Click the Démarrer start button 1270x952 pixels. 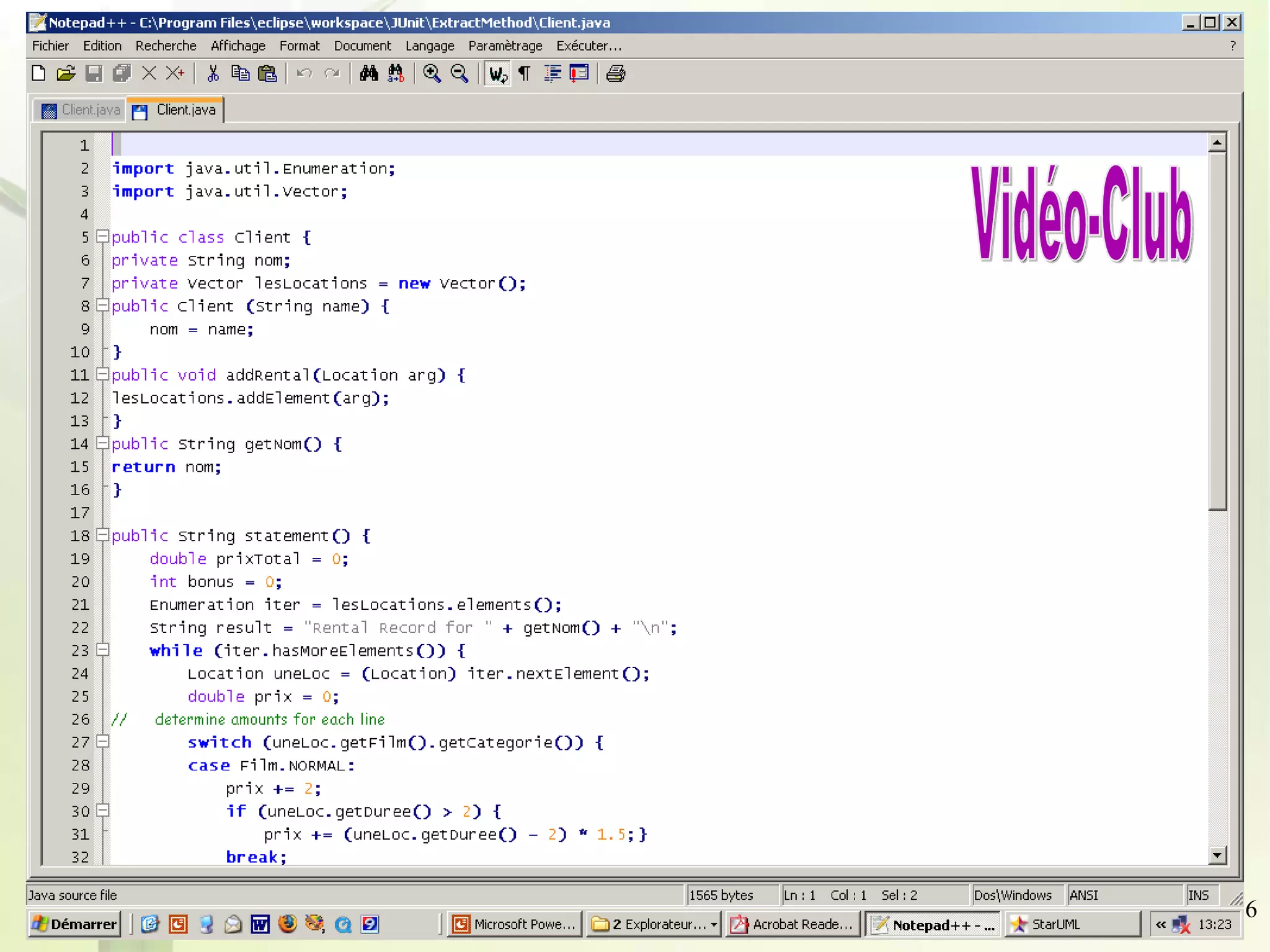(74, 924)
